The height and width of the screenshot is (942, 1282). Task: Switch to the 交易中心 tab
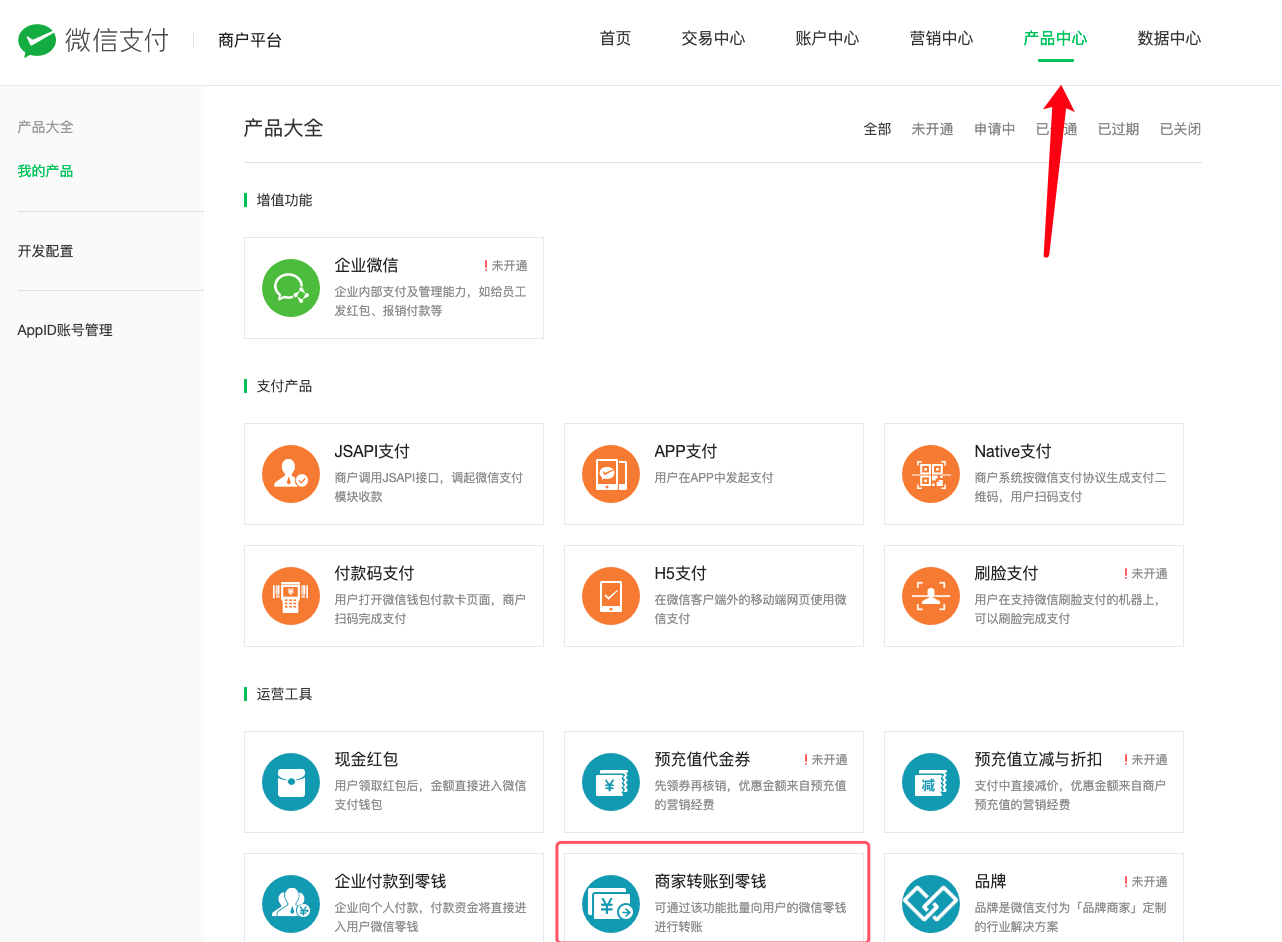coord(713,39)
